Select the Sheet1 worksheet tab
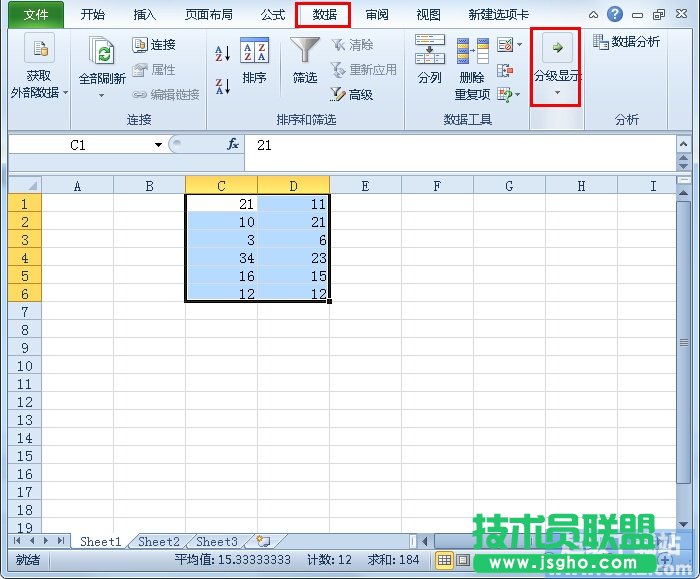Viewport: 700px width, 579px height. click(101, 542)
